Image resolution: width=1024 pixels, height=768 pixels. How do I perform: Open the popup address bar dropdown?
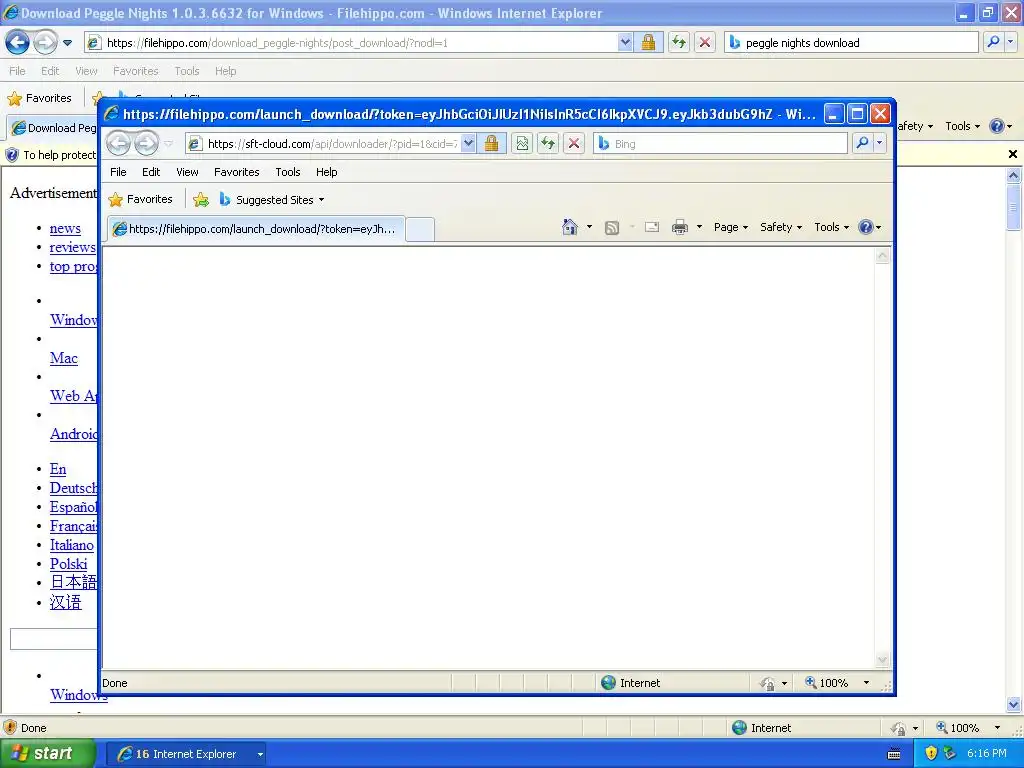click(x=468, y=143)
